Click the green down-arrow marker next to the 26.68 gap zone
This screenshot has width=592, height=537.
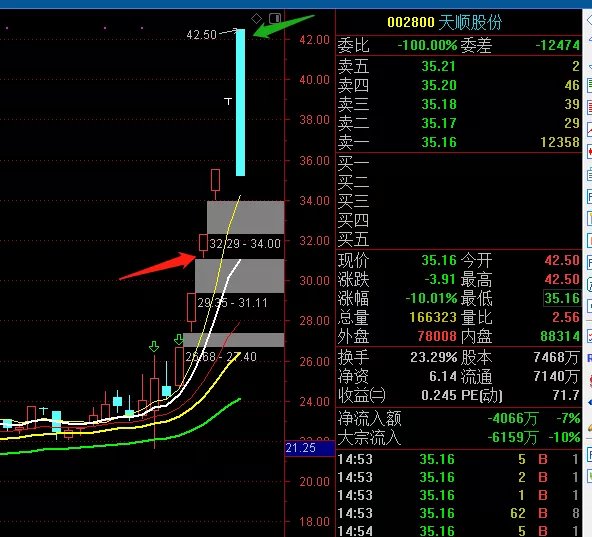pyautogui.click(x=179, y=339)
